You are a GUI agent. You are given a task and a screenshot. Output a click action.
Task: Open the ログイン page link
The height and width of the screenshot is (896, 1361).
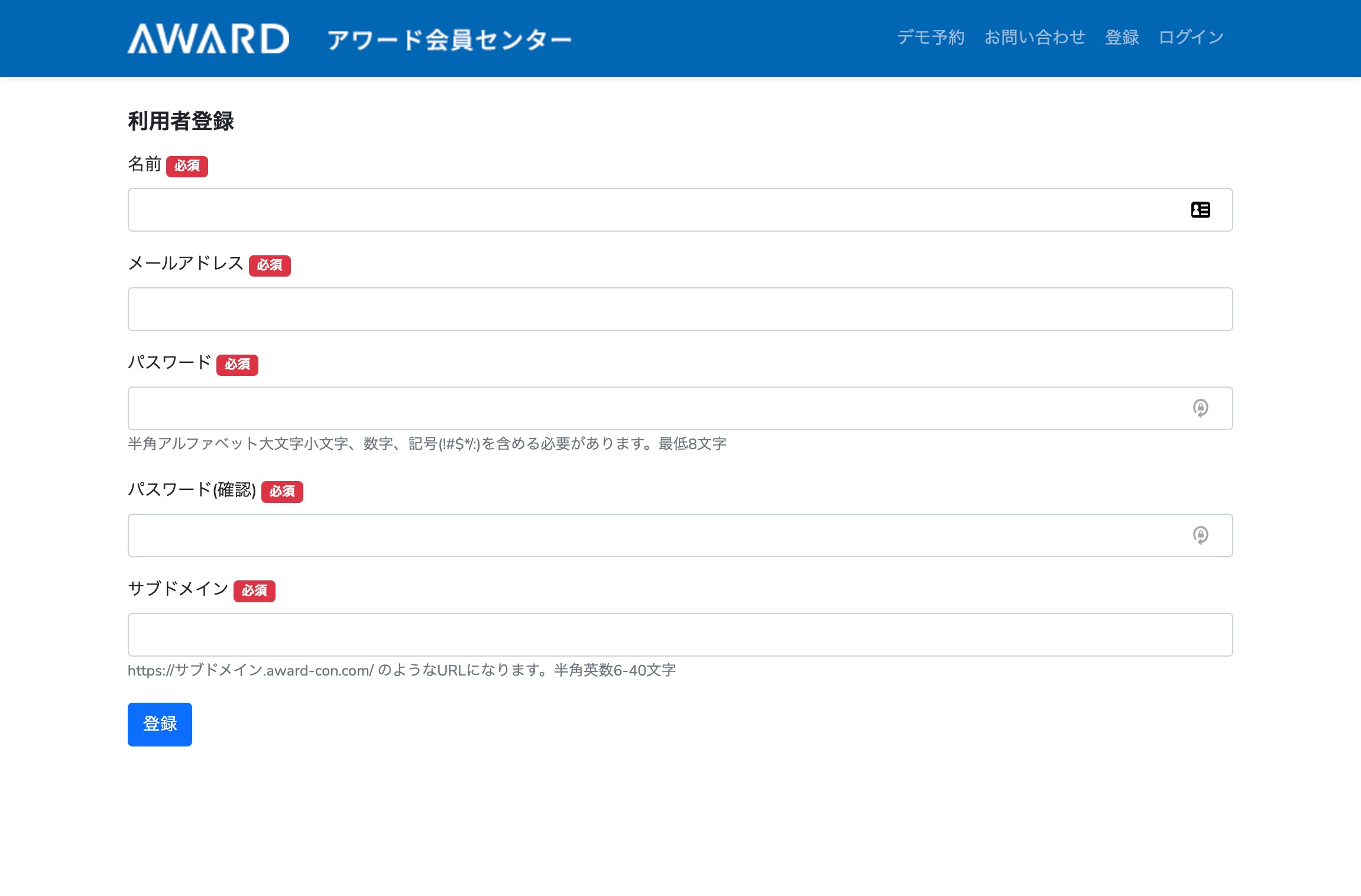point(1191,38)
